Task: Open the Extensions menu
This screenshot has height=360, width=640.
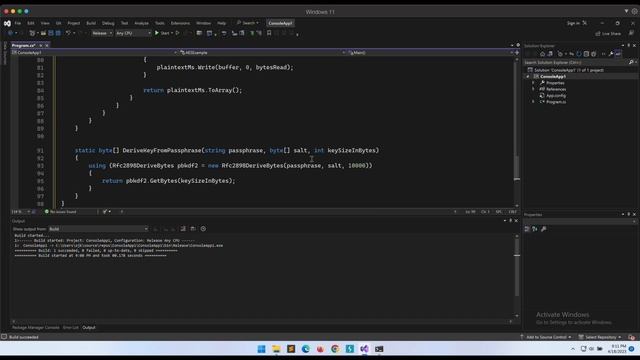Action: click(x=180, y=23)
